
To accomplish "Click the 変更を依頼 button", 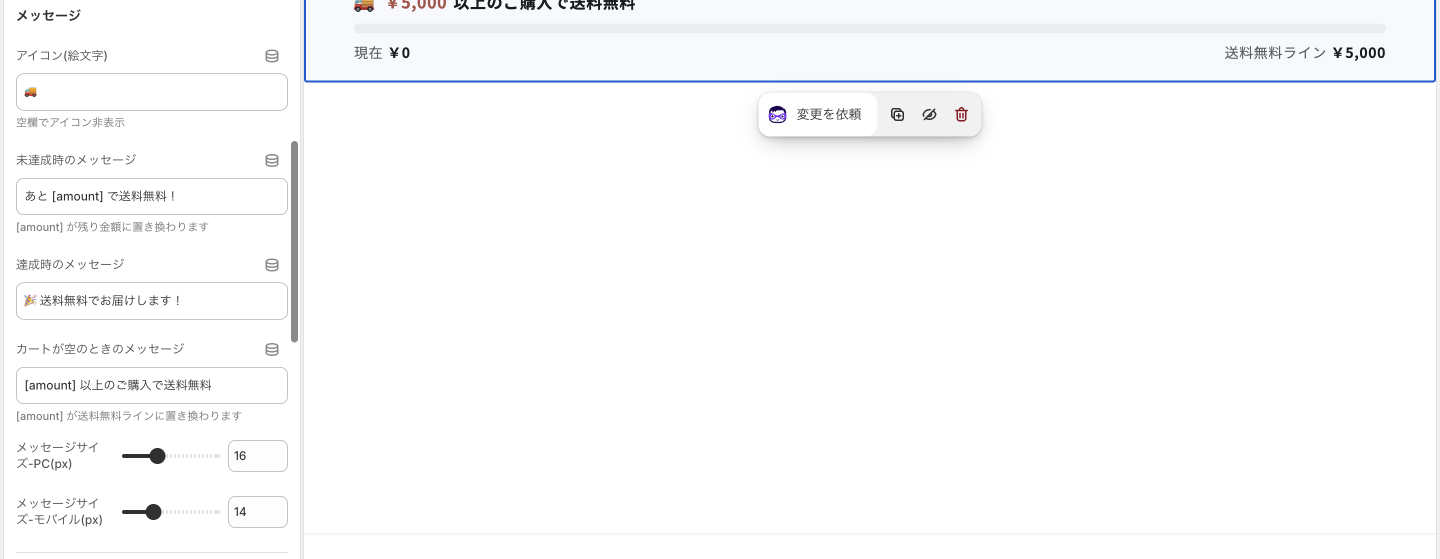I will click(x=817, y=115).
